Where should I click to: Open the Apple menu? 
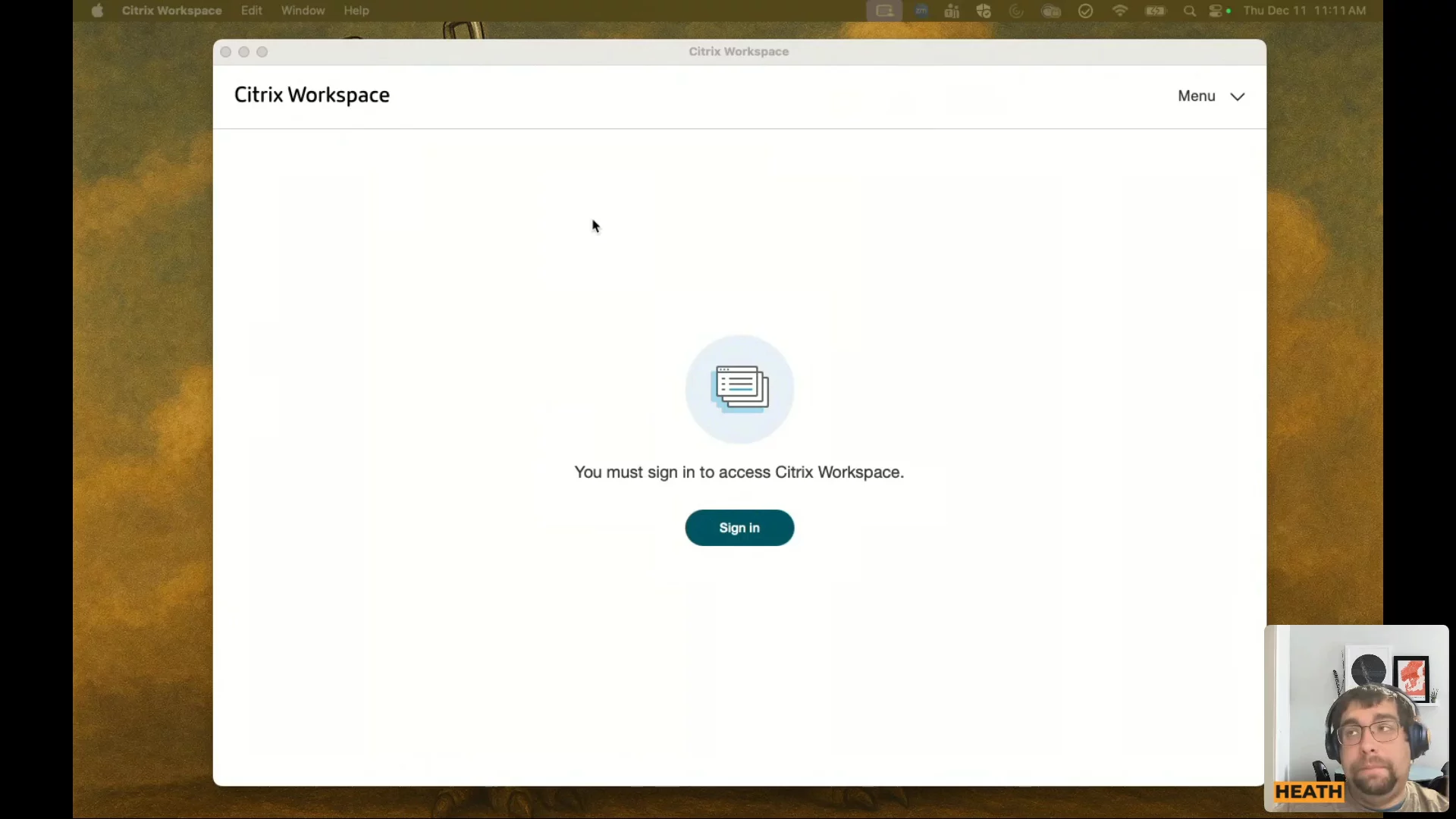pyautogui.click(x=97, y=11)
